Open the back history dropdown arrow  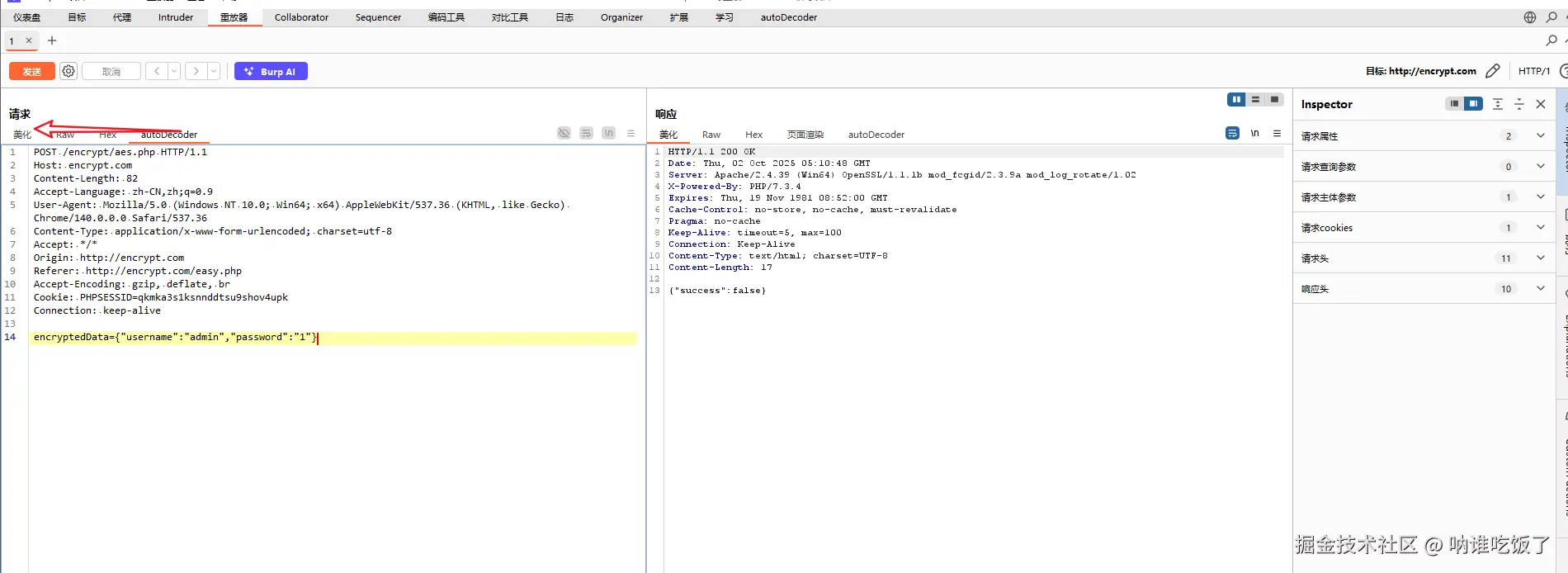pyautogui.click(x=174, y=71)
